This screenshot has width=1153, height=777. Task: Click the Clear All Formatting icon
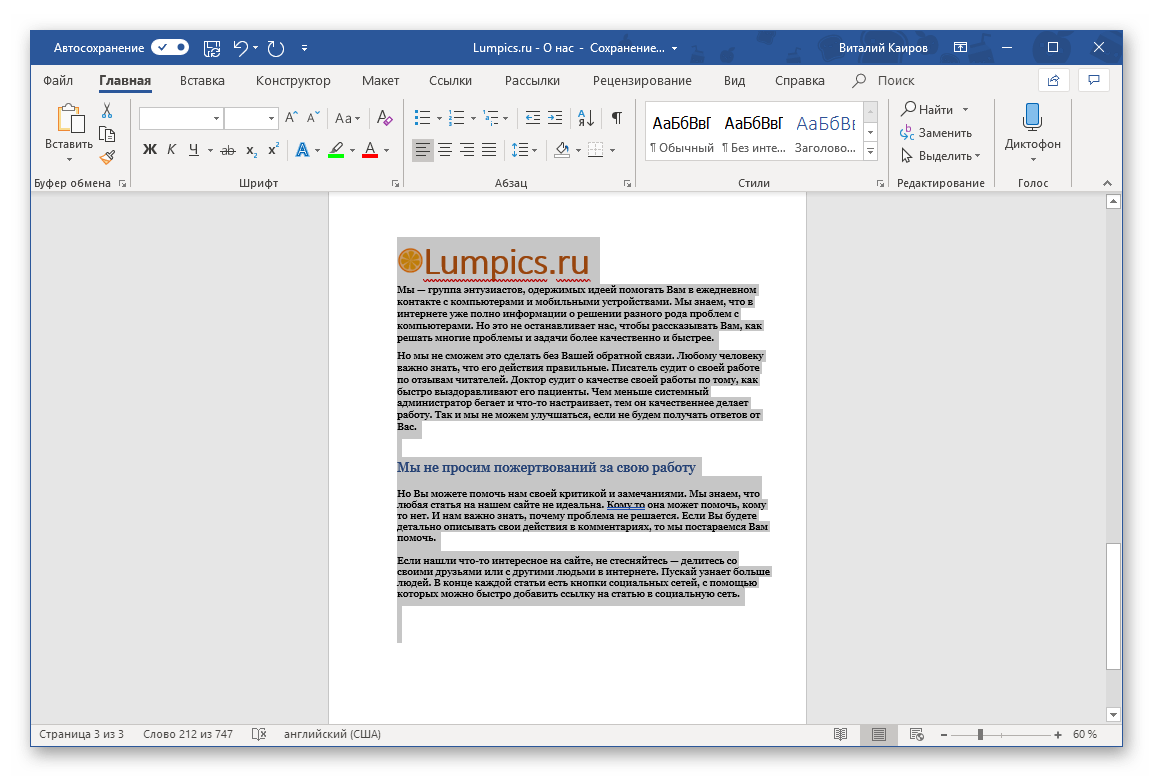[385, 118]
